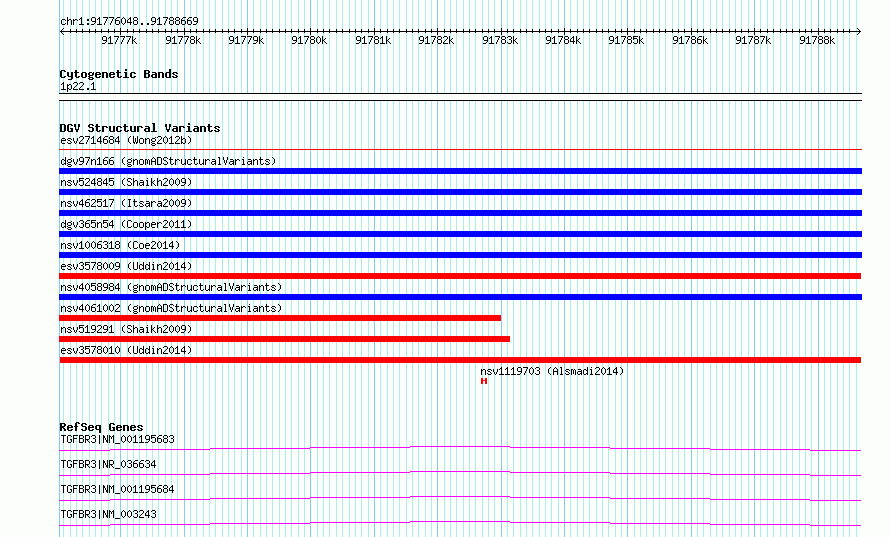Open TGFBR3|NM_003243 transcript label
This screenshot has width=890, height=537.
[x=108, y=514]
